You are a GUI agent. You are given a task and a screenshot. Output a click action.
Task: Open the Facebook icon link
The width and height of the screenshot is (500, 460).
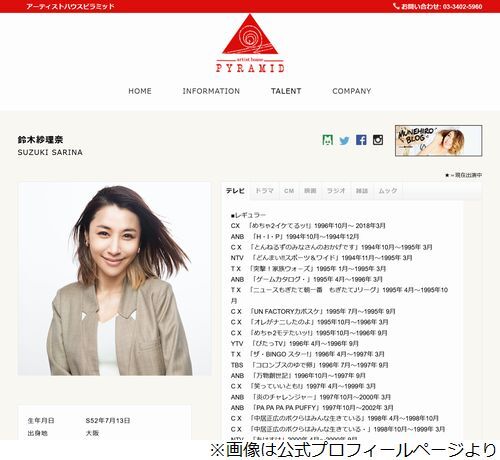[361, 140]
